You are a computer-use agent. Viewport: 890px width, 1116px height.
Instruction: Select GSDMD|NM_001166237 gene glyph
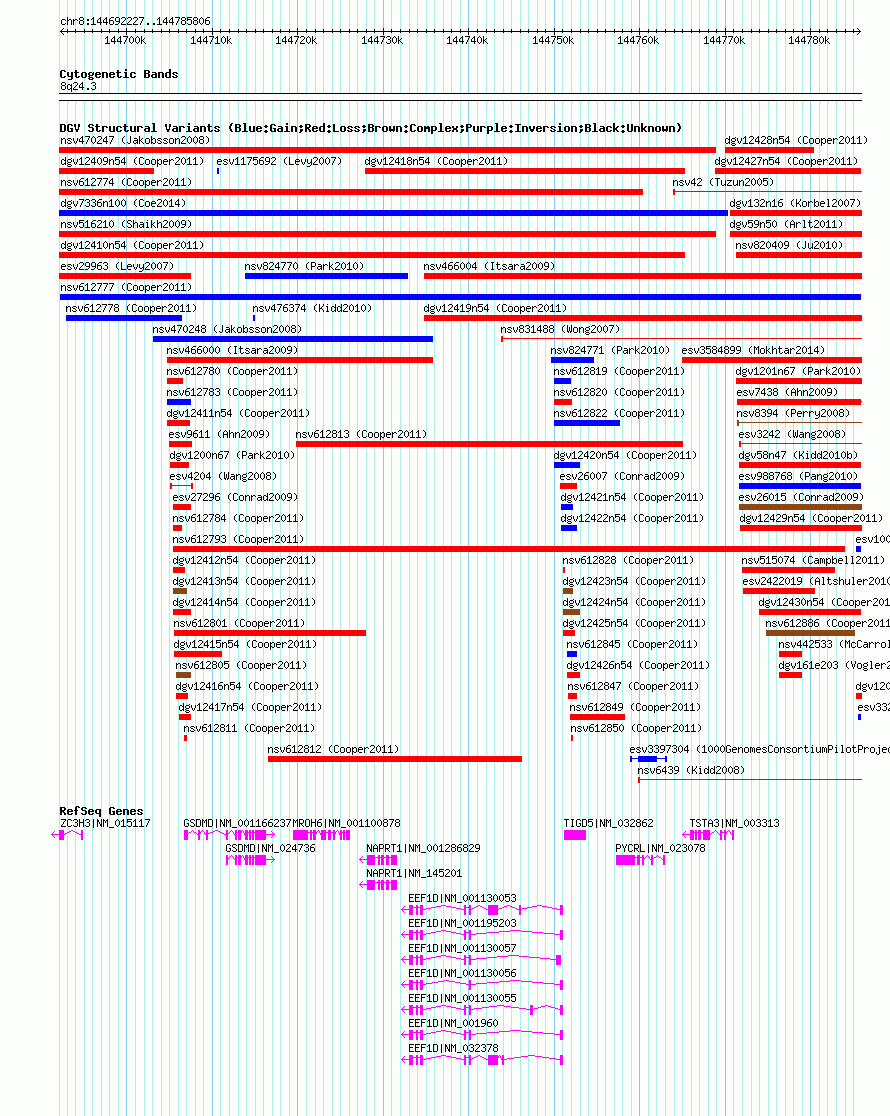pyautogui.click(x=229, y=835)
